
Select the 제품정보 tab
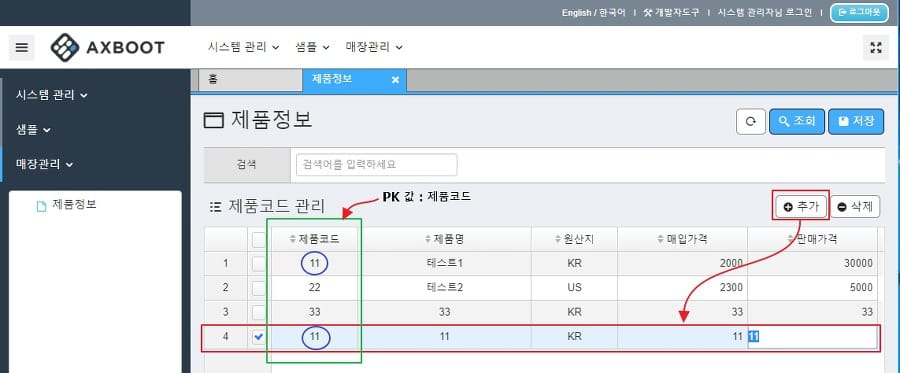[354, 80]
